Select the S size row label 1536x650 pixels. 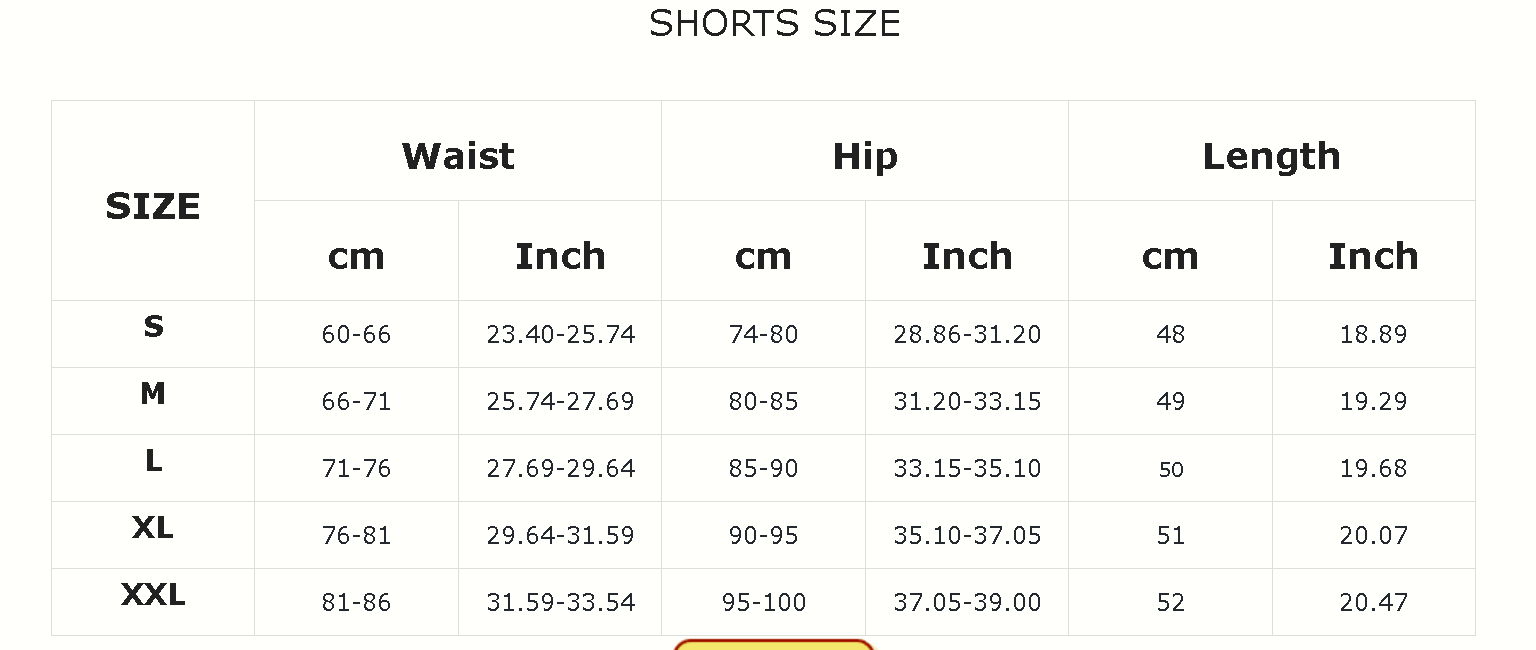(x=153, y=327)
